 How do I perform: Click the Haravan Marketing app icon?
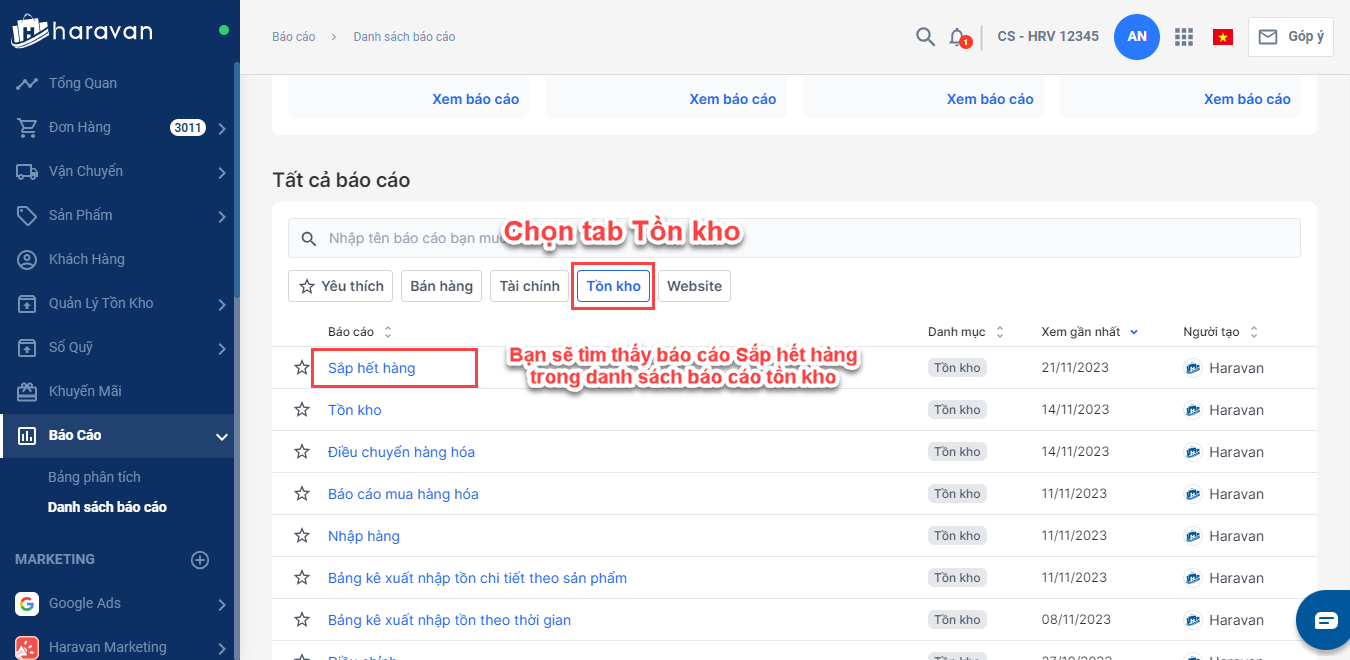tap(27, 647)
